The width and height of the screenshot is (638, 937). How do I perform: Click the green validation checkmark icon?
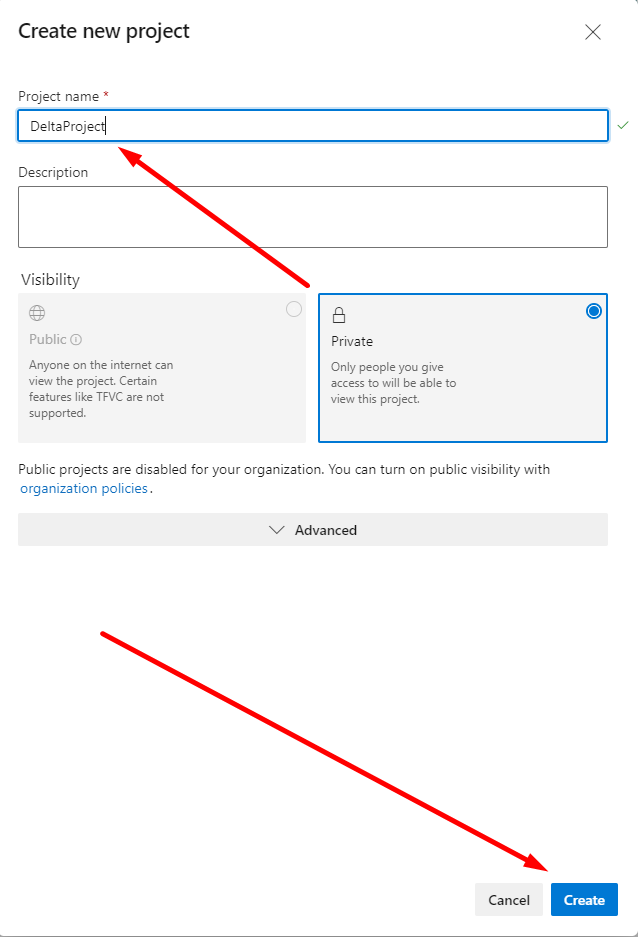(x=623, y=125)
